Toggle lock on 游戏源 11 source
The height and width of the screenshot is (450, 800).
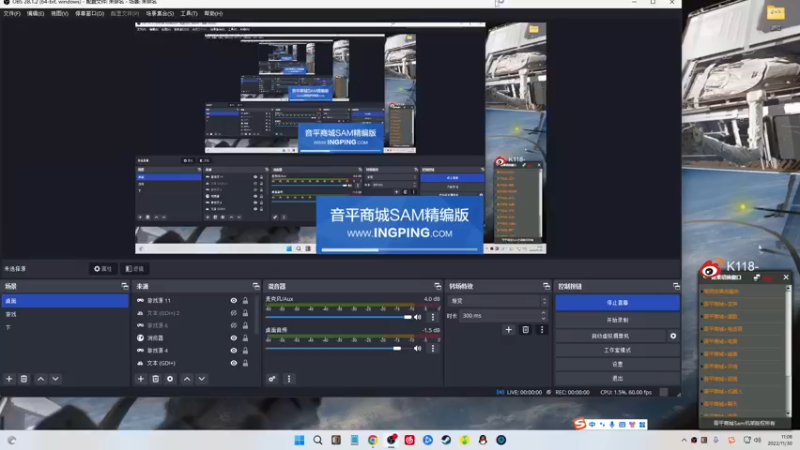(x=245, y=301)
